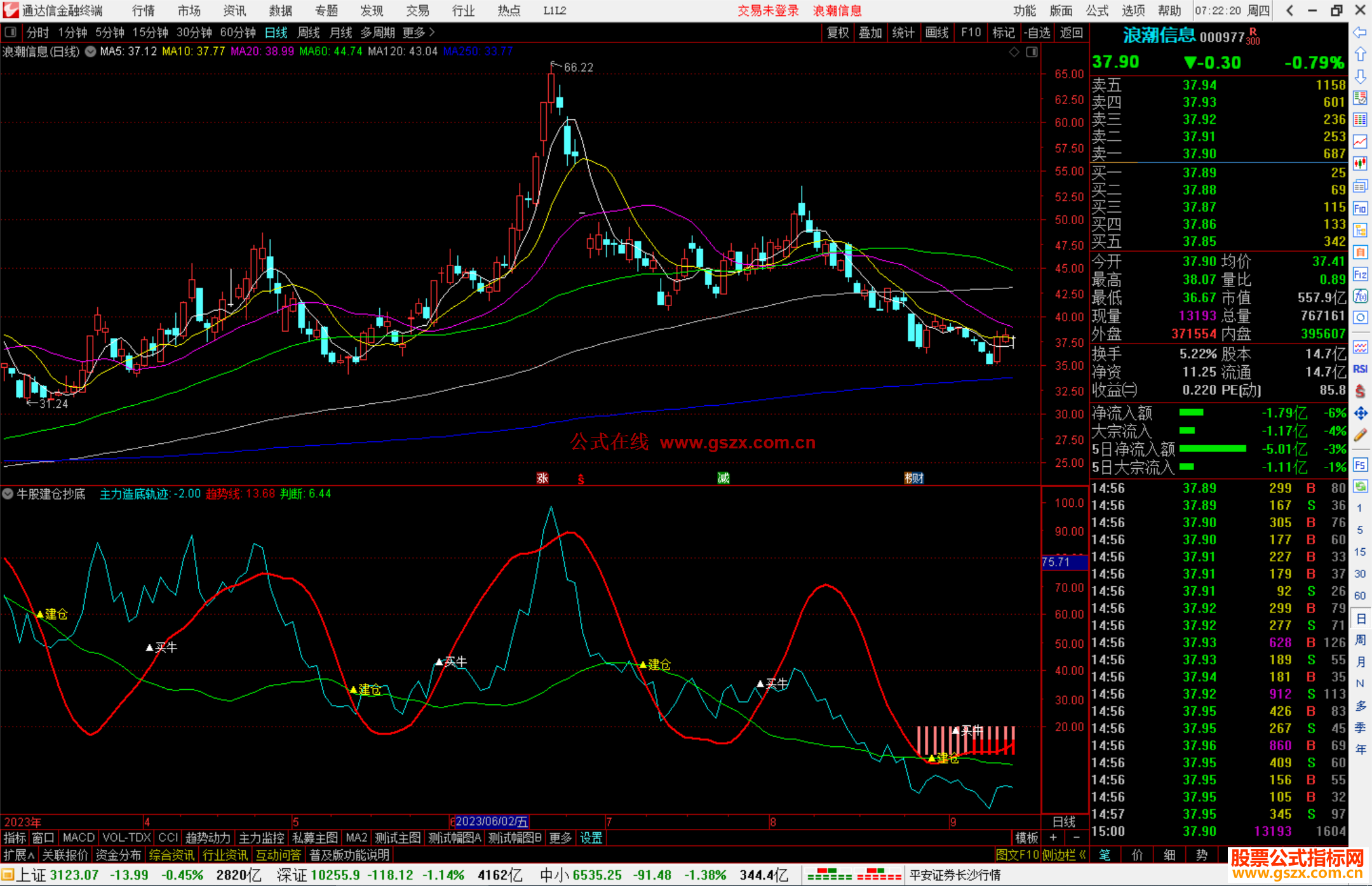1372x886 pixels.
Task: Open the formula f(x) sidebar icon
Action: (x=1360, y=296)
